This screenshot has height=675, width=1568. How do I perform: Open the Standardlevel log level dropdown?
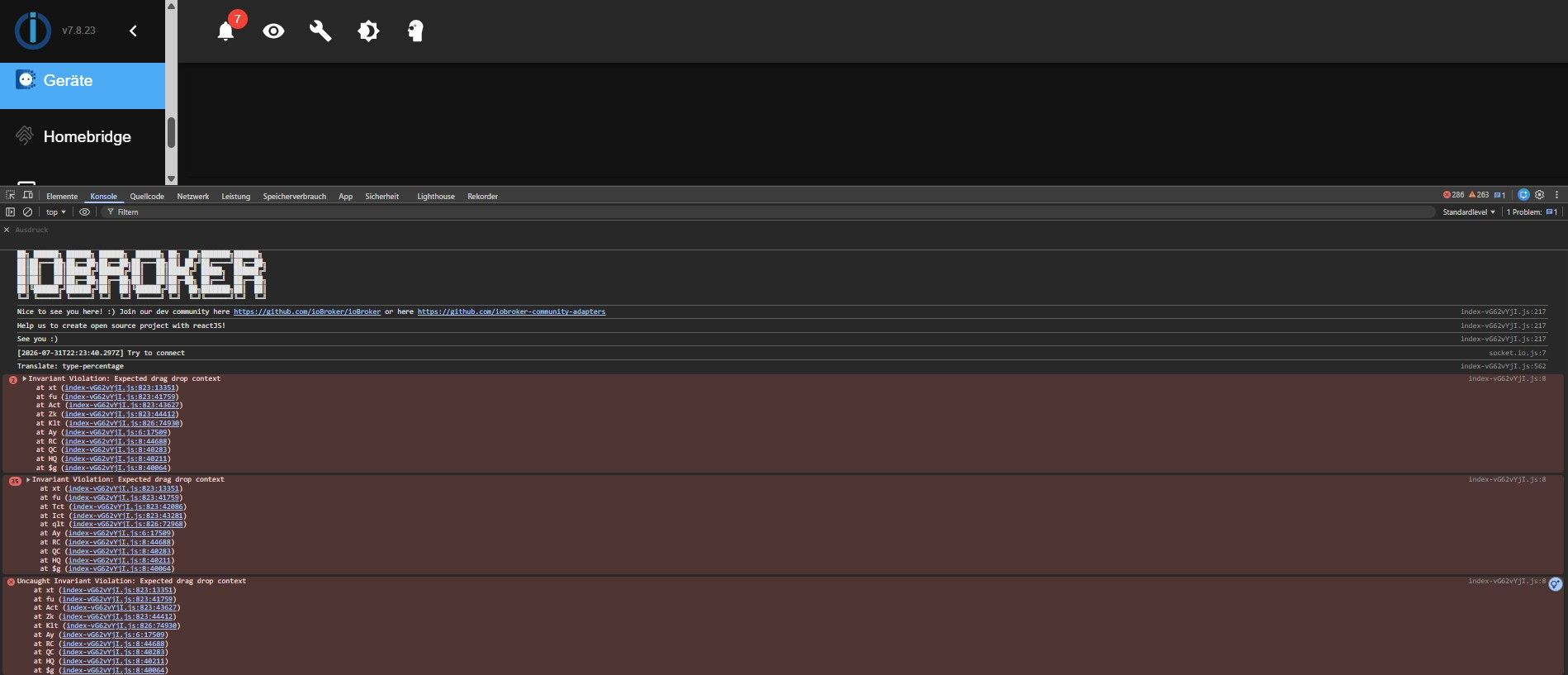(x=1469, y=212)
